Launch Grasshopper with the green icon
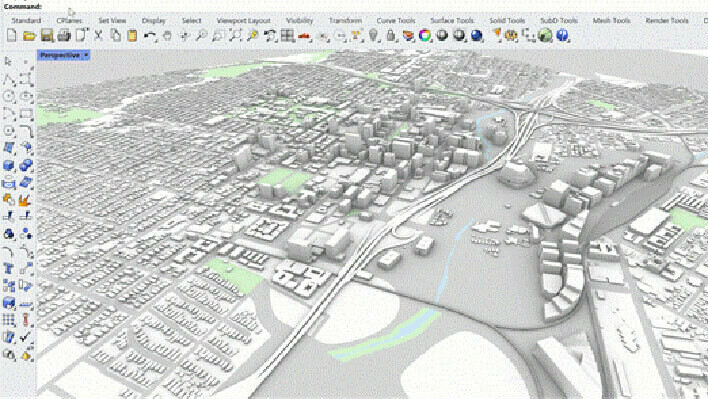This screenshot has width=708, height=399. click(x=545, y=35)
